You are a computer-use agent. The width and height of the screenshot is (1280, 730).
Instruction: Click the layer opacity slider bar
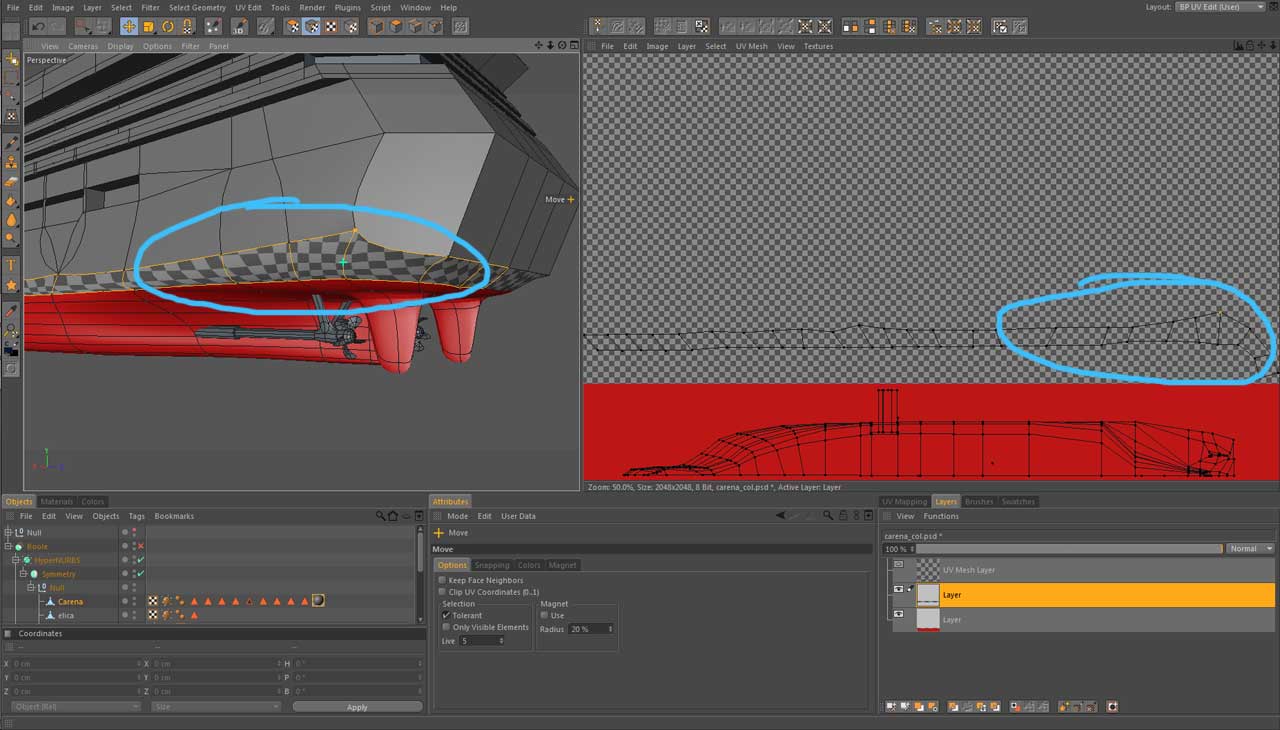pyautogui.click(x=1067, y=549)
